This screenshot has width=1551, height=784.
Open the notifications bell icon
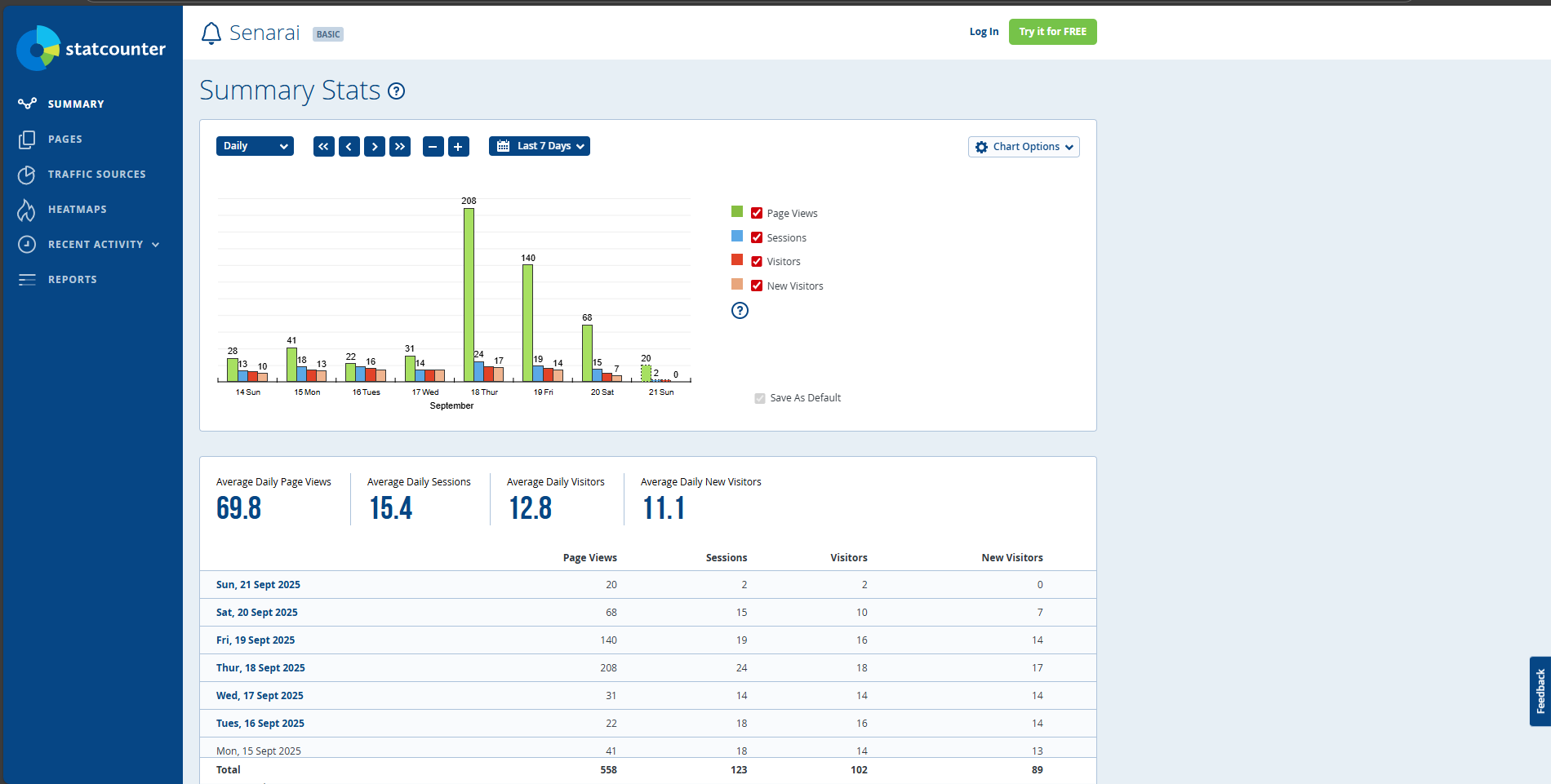[211, 33]
